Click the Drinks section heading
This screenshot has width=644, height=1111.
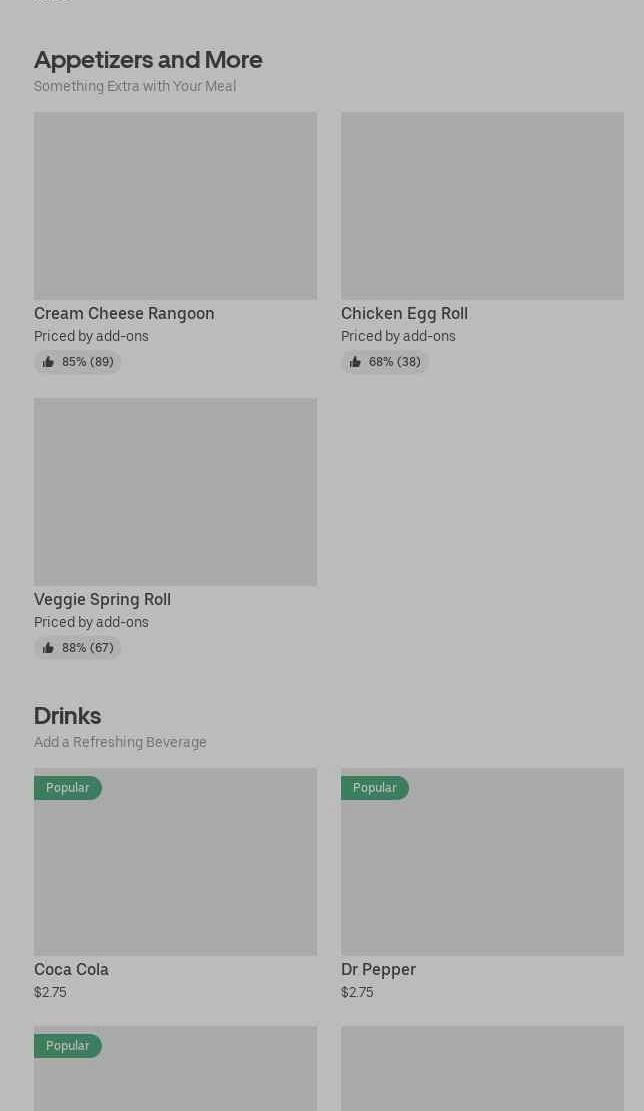point(67,715)
